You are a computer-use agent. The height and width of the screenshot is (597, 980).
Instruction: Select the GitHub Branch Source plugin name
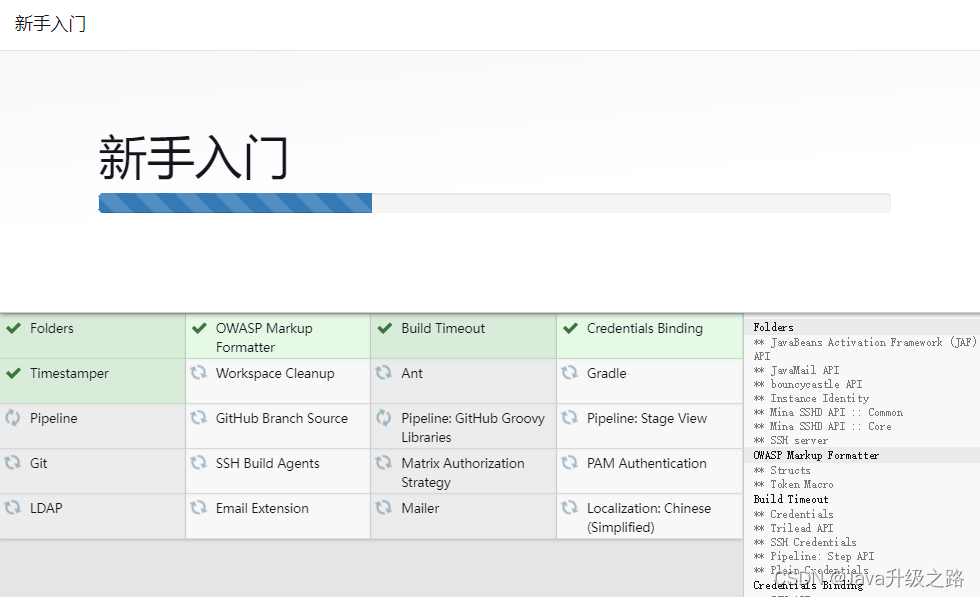pyautogui.click(x=282, y=418)
